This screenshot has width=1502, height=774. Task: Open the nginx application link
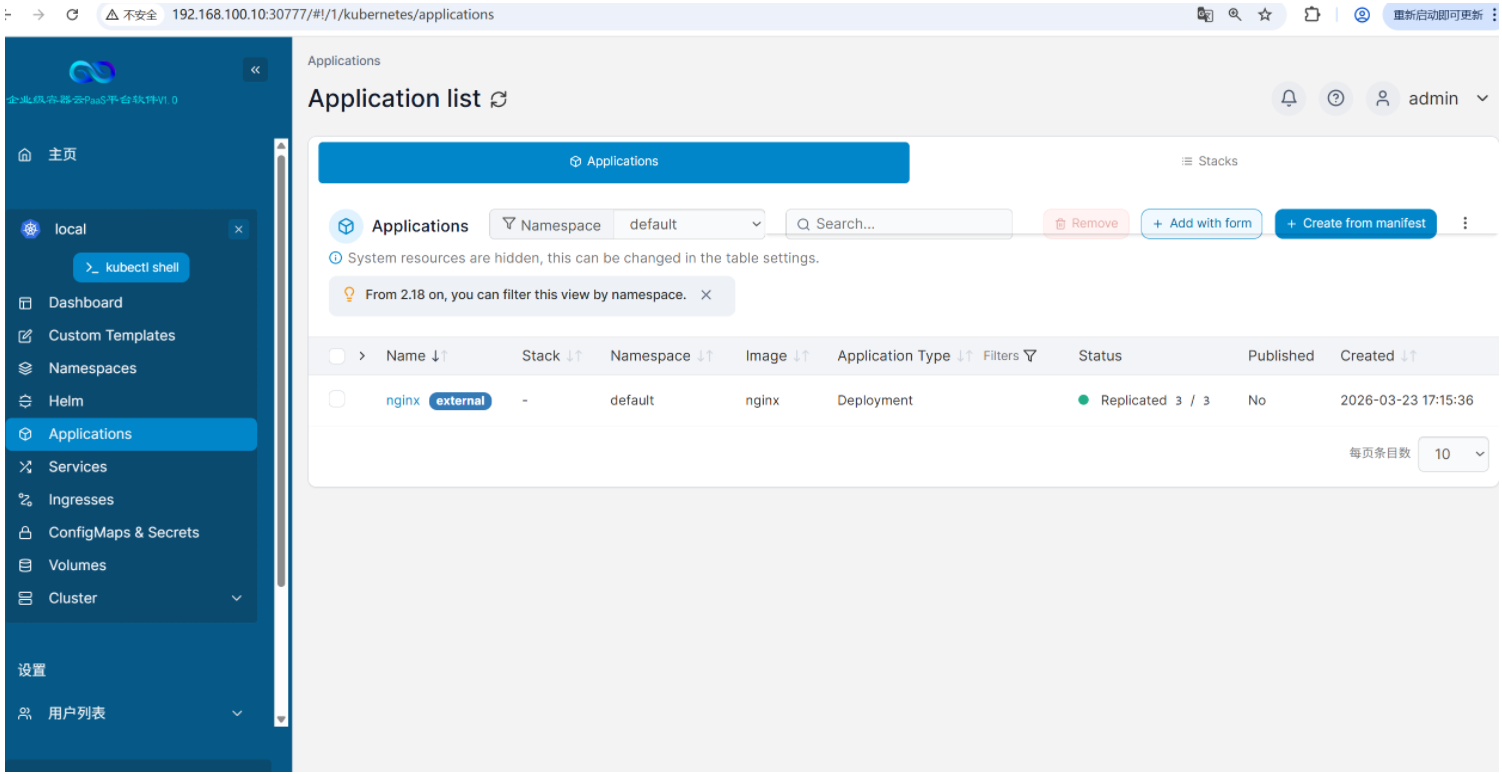(x=403, y=400)
